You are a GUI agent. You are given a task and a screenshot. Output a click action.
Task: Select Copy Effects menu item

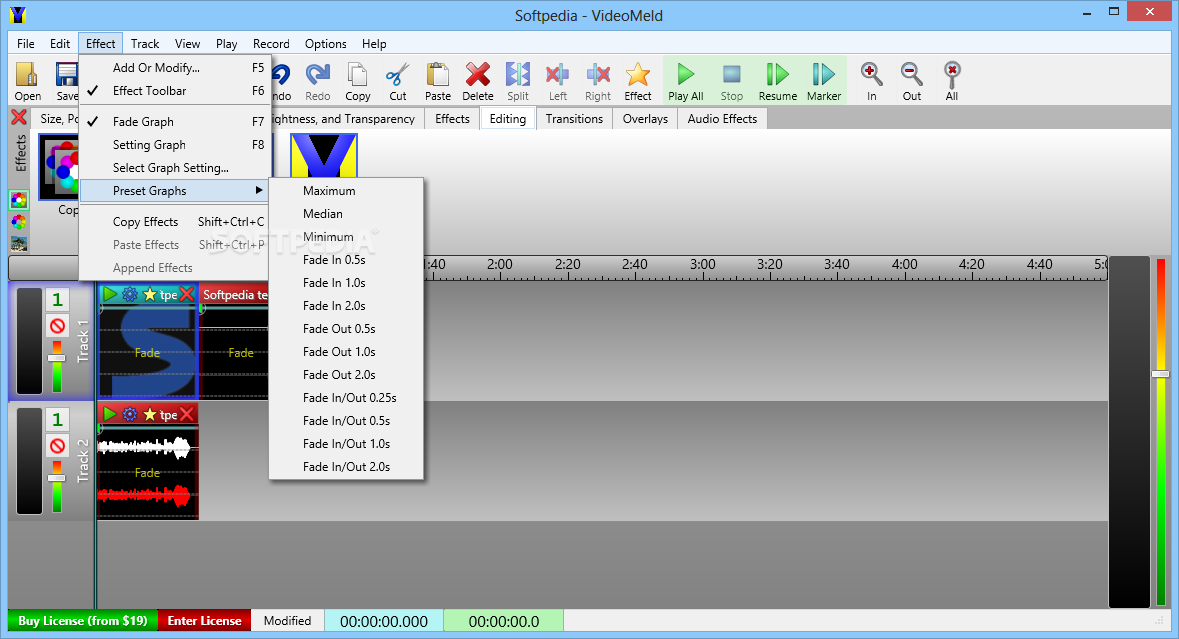pos(174,222)
